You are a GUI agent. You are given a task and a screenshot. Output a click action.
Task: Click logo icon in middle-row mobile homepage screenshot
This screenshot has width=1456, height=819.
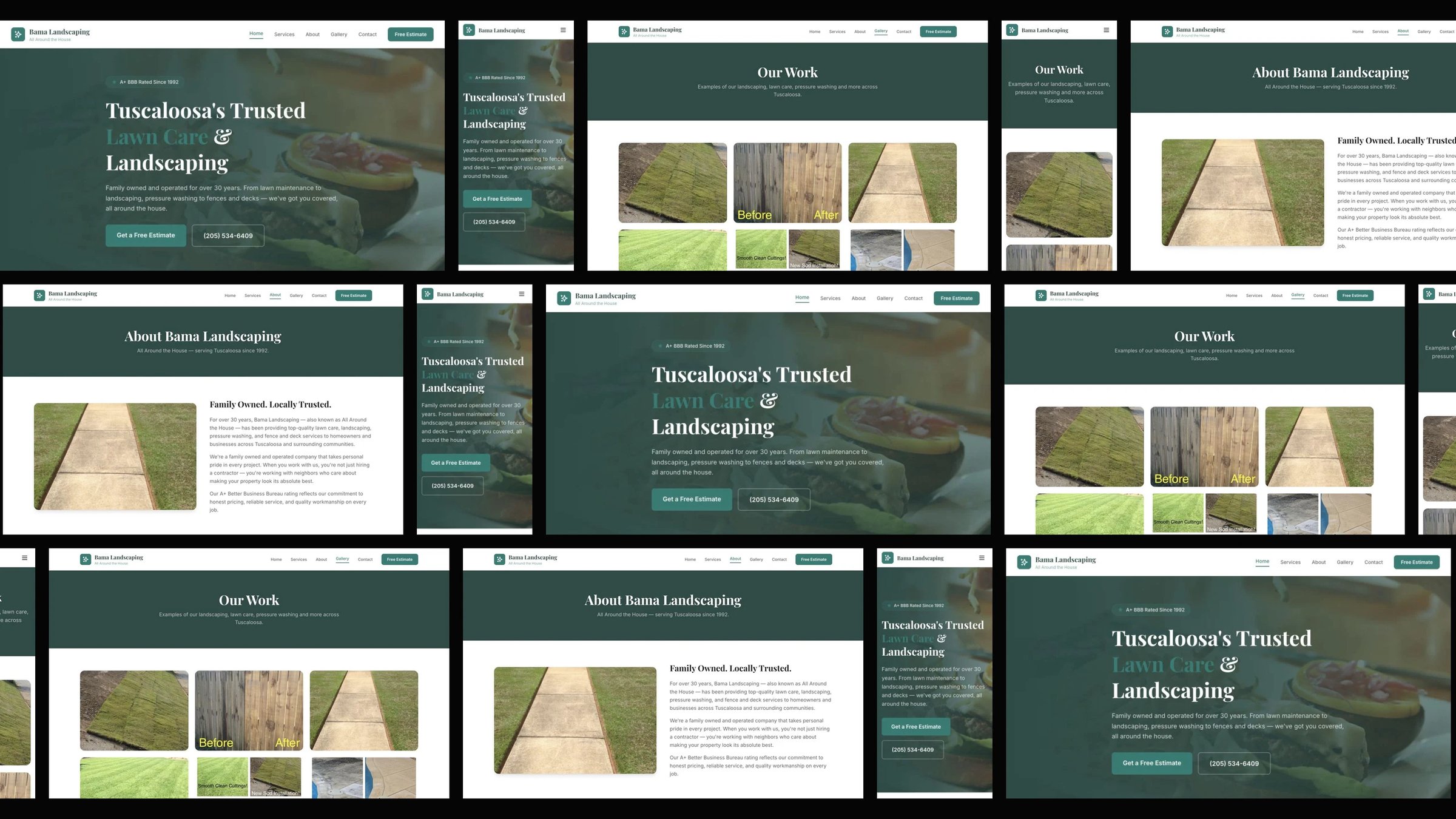pos(428,294)
